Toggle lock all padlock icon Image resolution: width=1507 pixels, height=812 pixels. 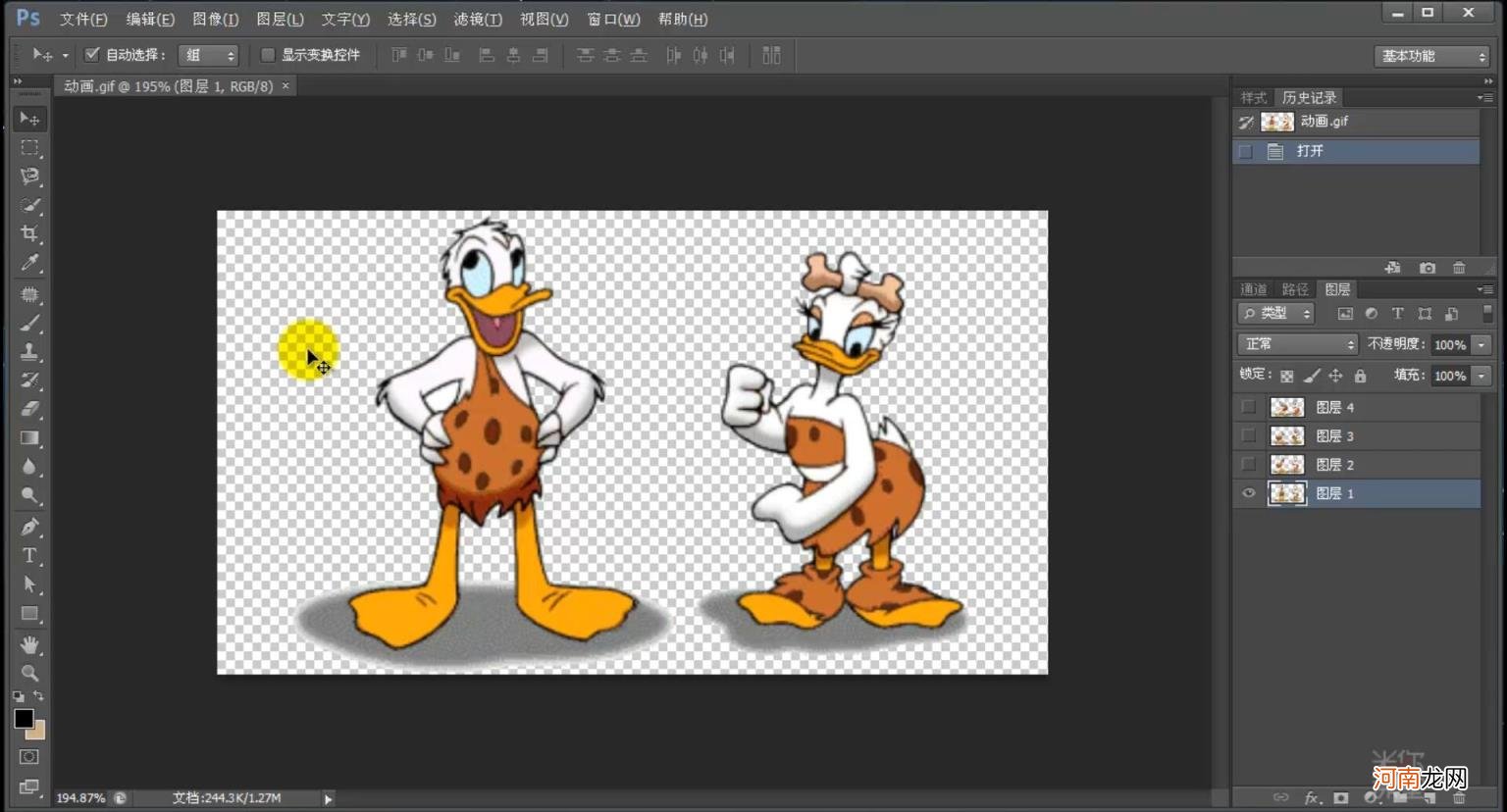[x=1360, y=376]
